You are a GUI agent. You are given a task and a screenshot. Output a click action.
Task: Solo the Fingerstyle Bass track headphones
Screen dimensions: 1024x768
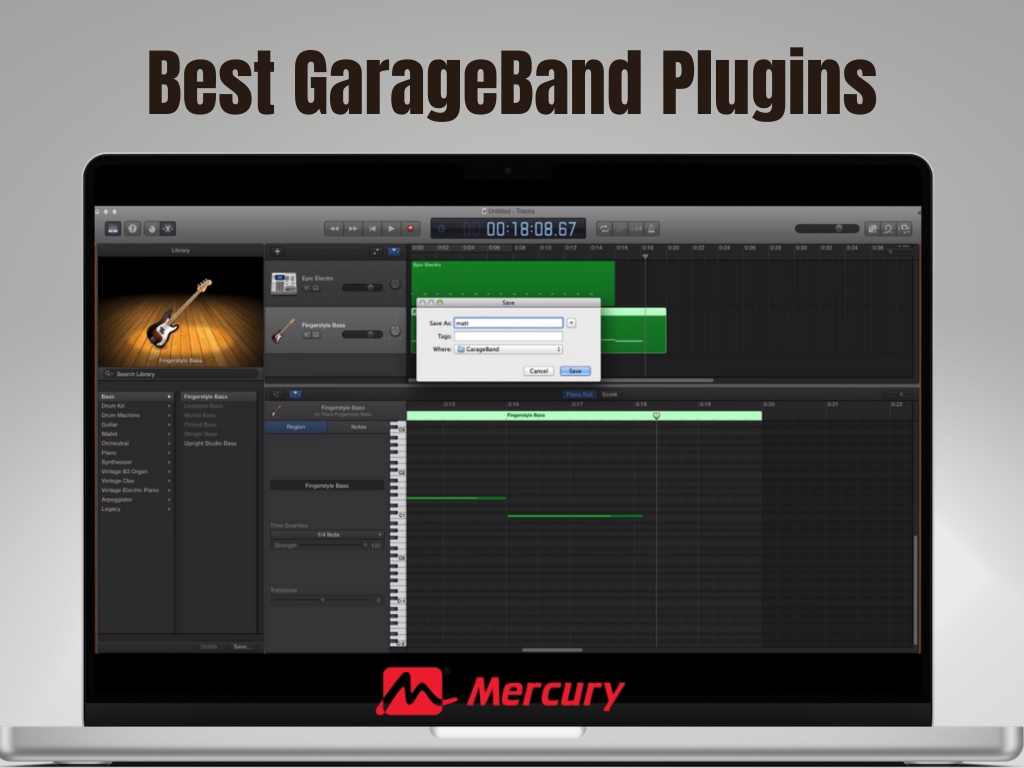(316, 334)
